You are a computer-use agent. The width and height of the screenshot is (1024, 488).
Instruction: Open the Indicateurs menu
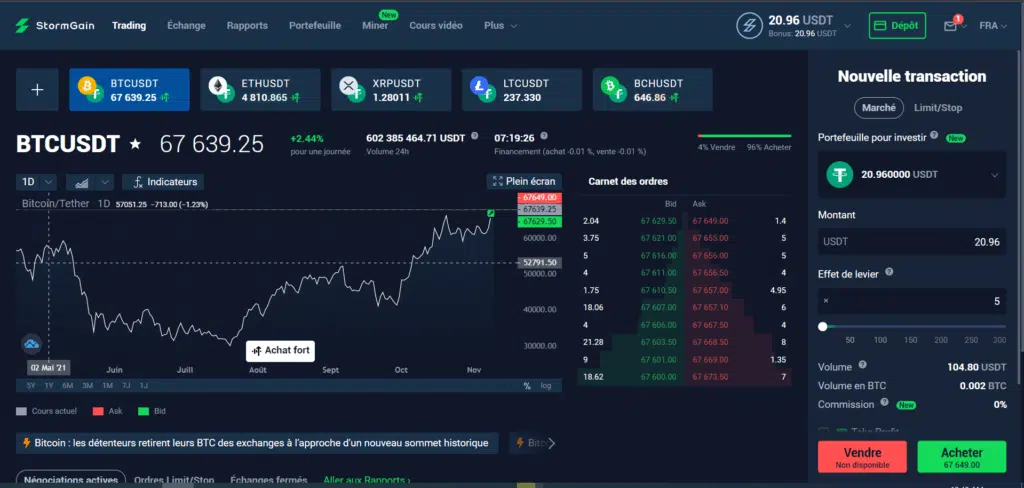point(164,182)
